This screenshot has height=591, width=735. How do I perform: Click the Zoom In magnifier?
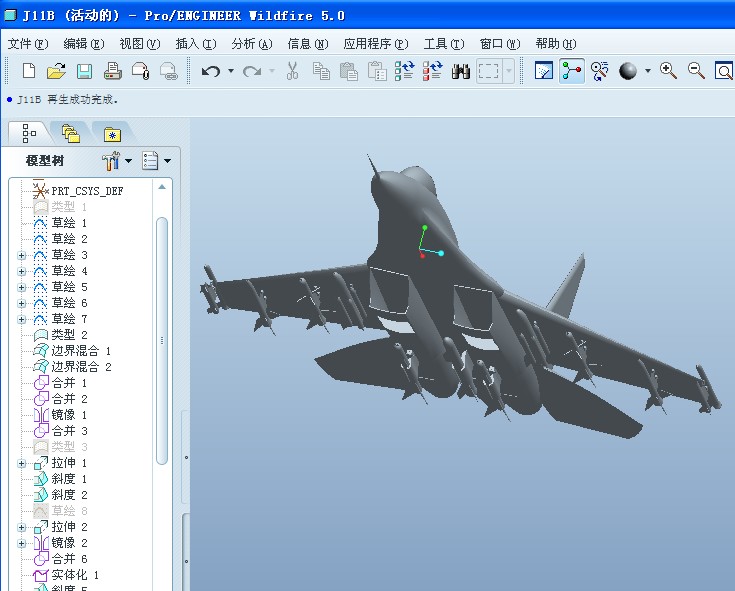click(668, 71)
